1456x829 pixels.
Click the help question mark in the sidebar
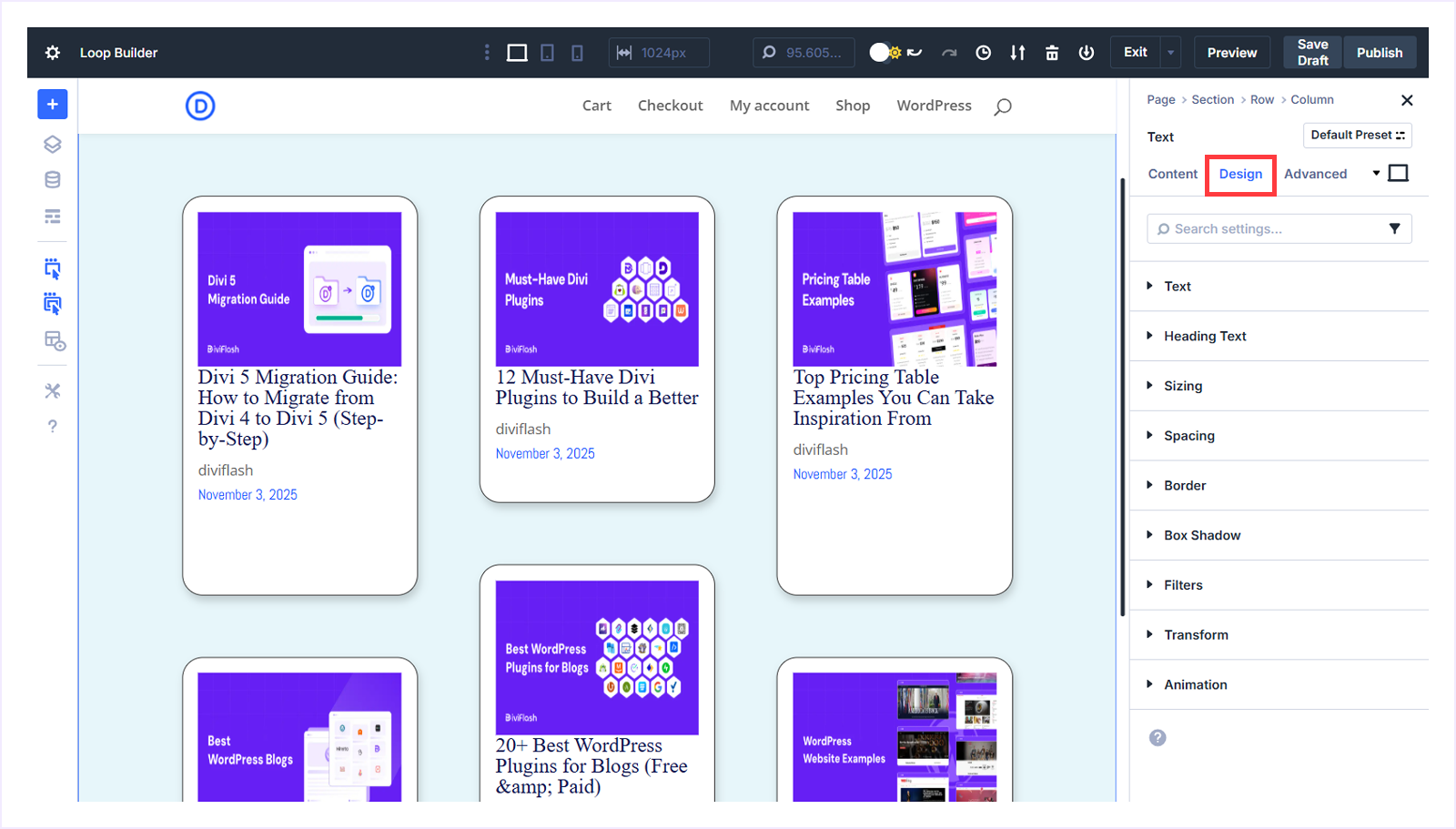52,425
